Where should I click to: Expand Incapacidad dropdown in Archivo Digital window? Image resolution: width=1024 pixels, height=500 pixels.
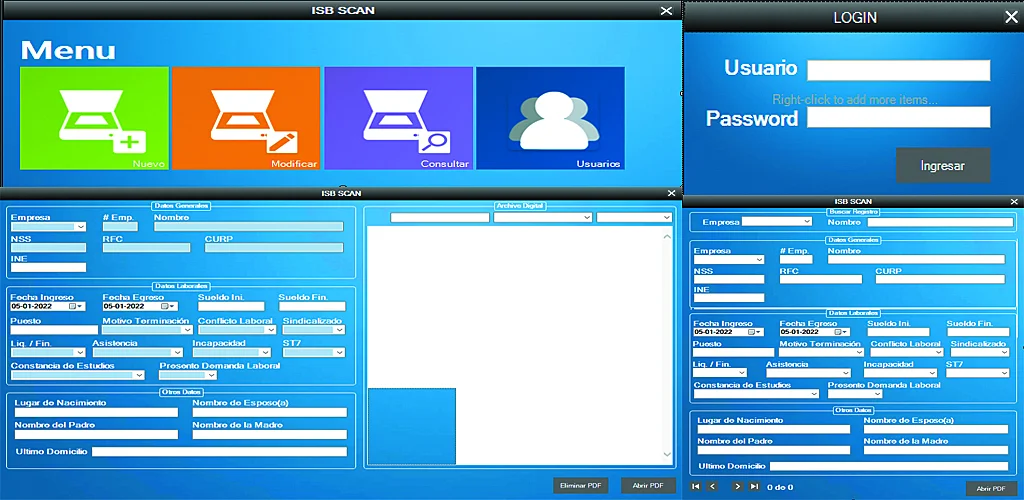pyautogui.click(x=264, y=353)
